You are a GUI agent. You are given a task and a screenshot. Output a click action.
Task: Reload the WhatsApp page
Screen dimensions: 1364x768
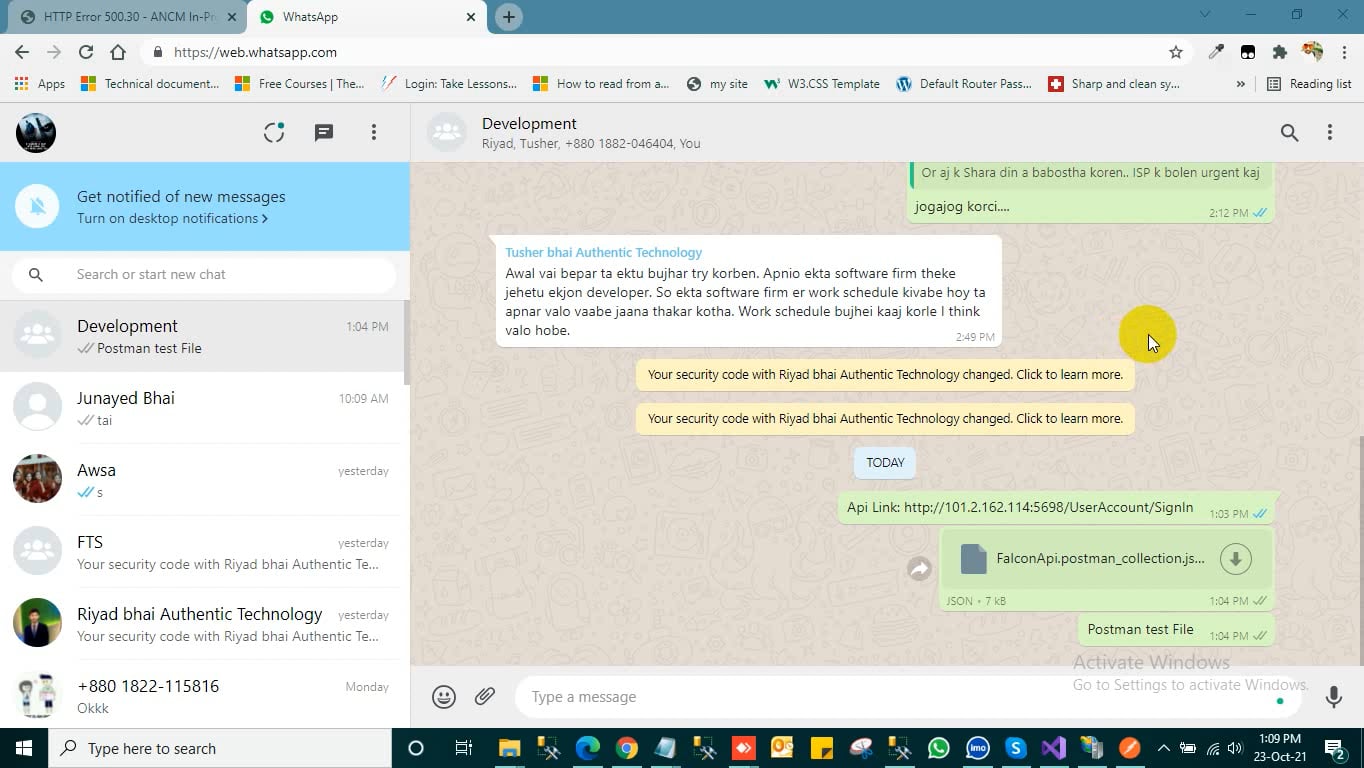(86, 52)
